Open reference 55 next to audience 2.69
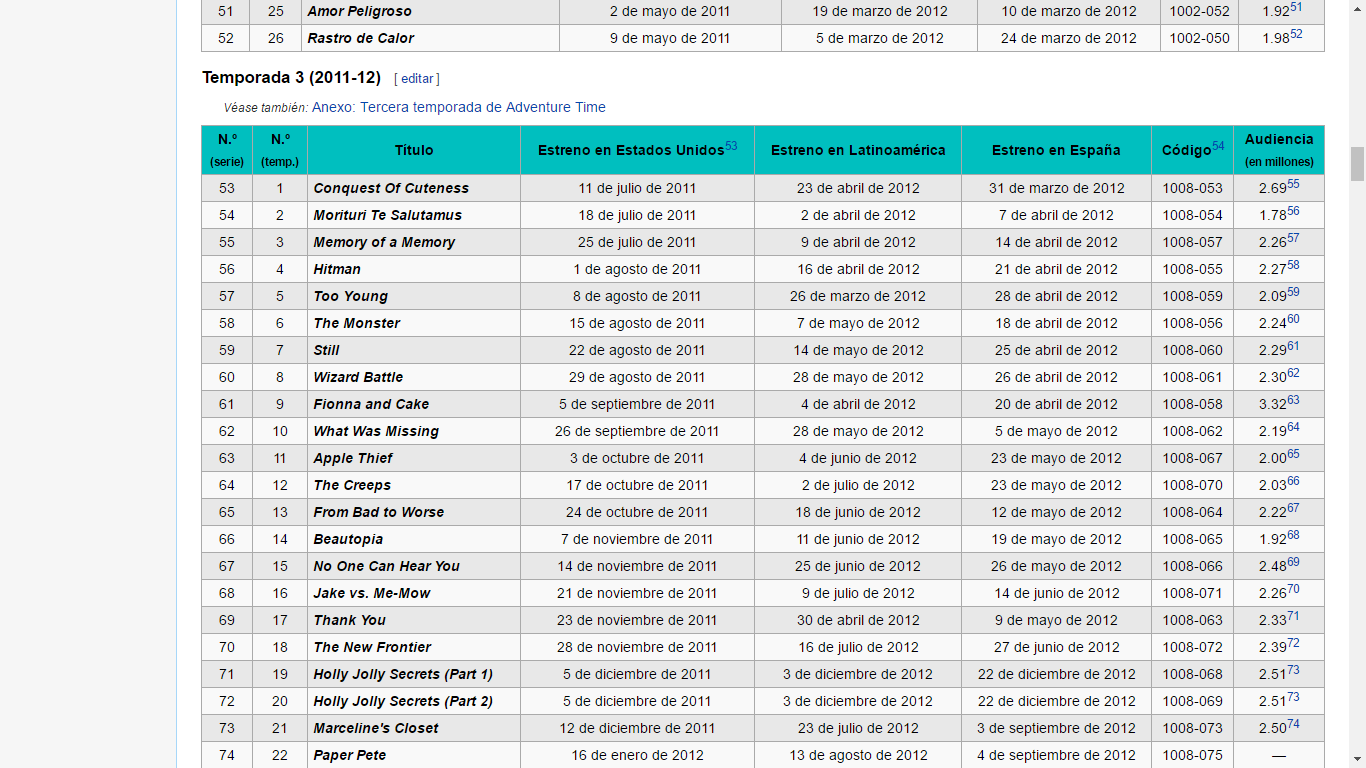This screenshot has height=768, width=1366. click(1293, 184)
